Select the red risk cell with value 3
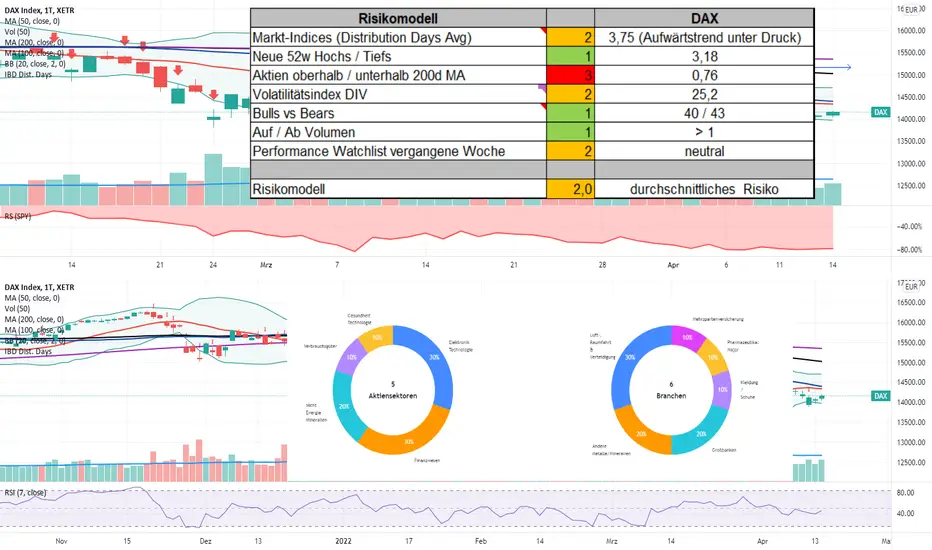This screenshot has width=932, height=550. [x=570, y=75]
